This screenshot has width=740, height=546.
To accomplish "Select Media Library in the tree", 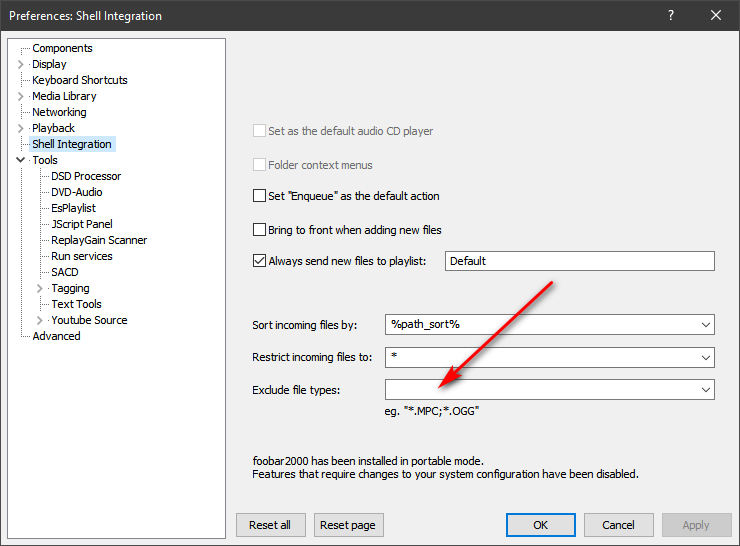I will point(64,96).
